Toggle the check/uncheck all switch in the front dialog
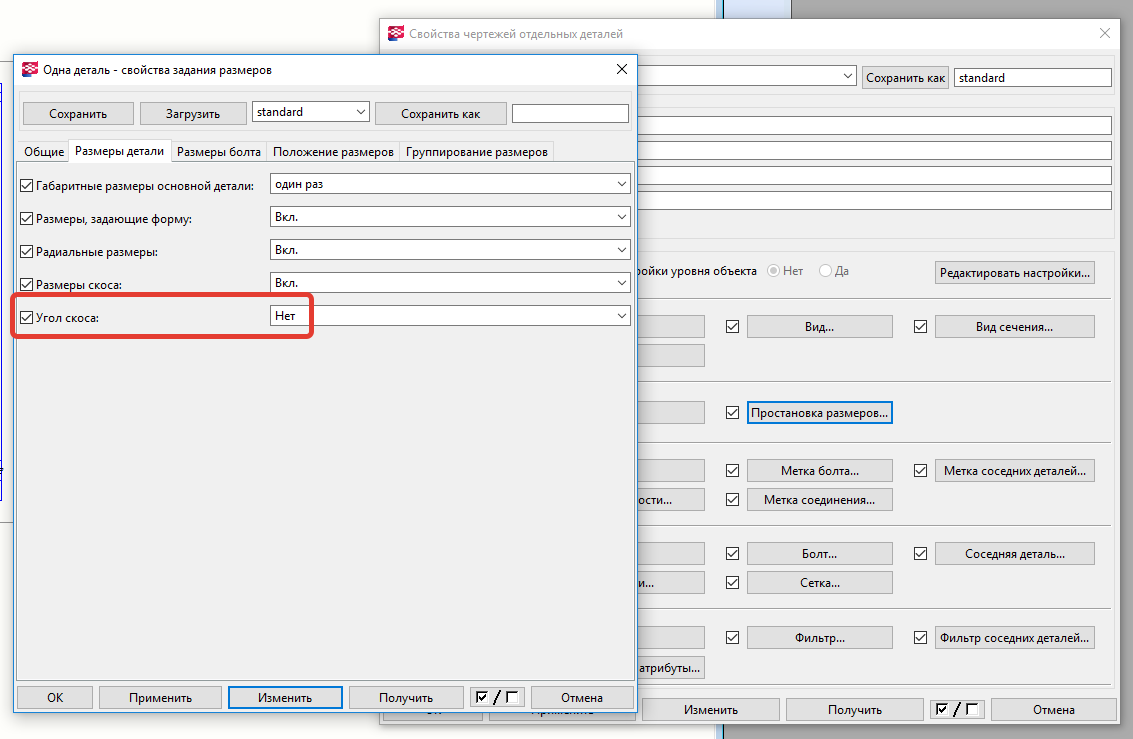Image resolution: width=1133 pixels, height=739 pixels. pyautogui.click(x=497, y=697)
